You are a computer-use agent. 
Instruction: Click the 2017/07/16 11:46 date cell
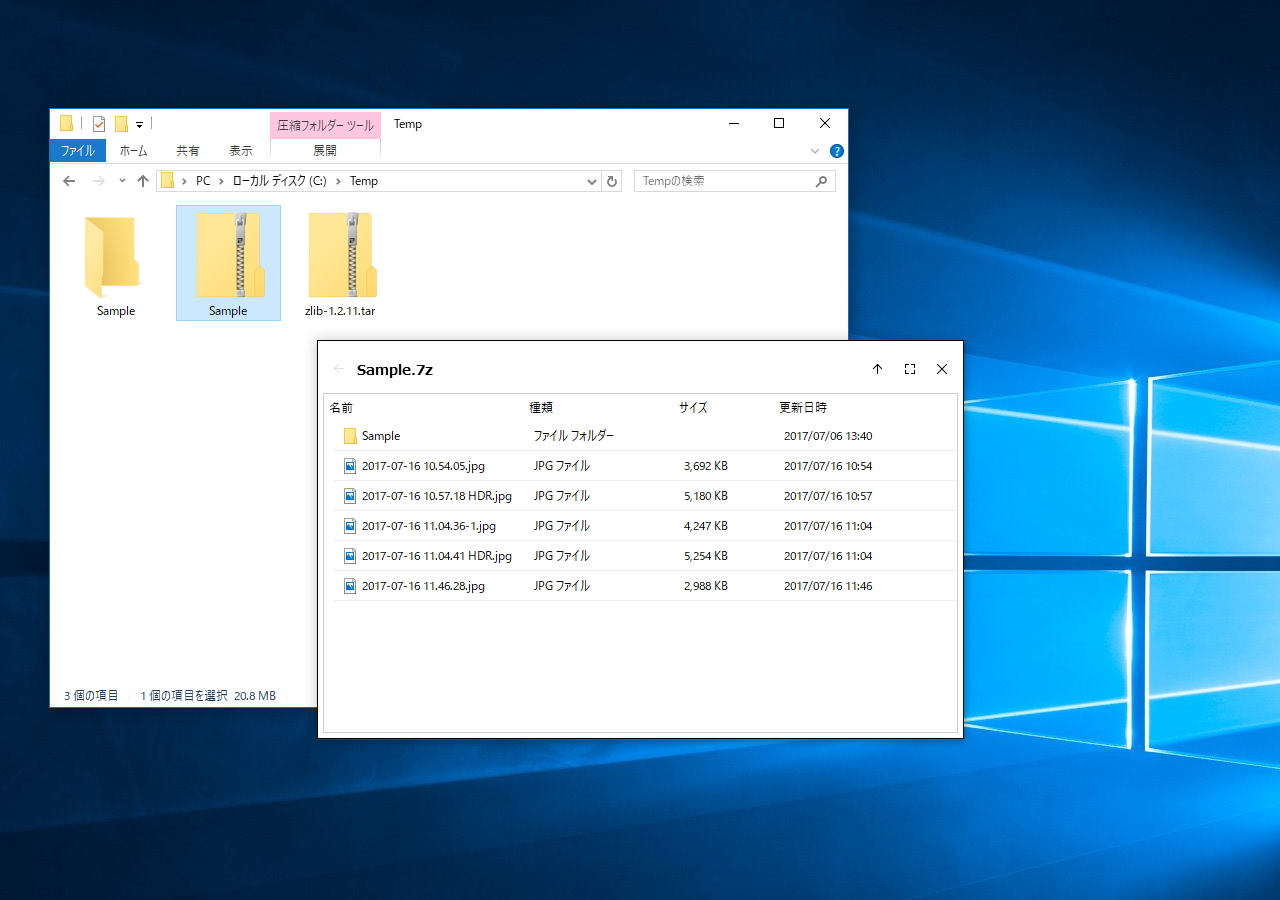pyautogui.click(x=828, y=586)
